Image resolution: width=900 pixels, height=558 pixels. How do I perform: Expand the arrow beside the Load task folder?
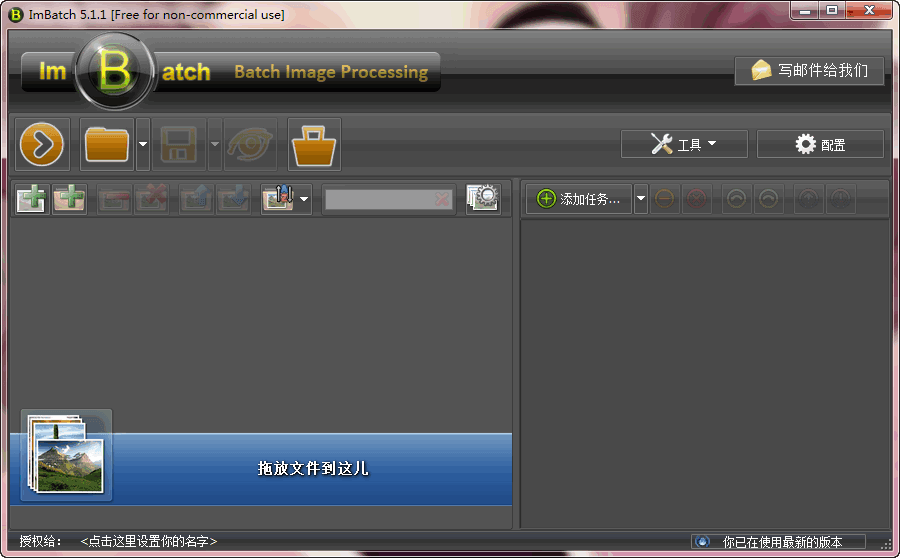pos(143,145)
